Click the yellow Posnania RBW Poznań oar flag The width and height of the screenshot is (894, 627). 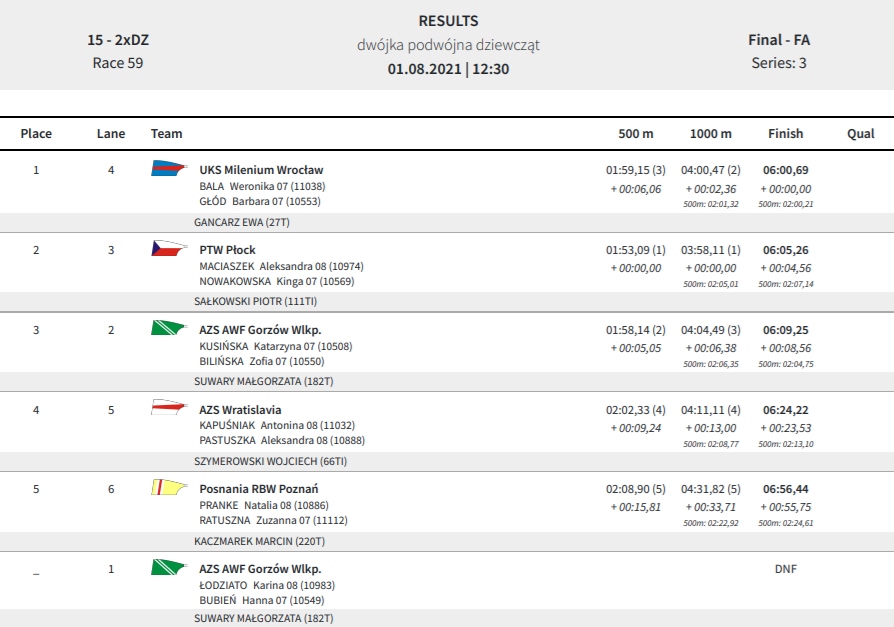coord(169,487)
